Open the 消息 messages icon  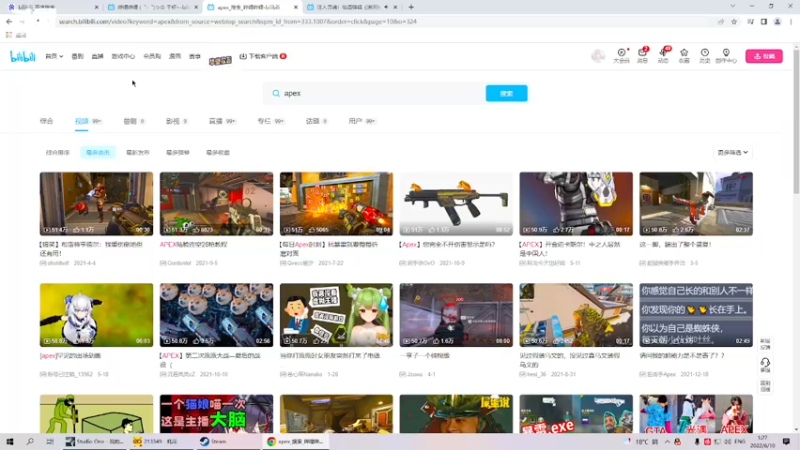[x=642, y=56]
